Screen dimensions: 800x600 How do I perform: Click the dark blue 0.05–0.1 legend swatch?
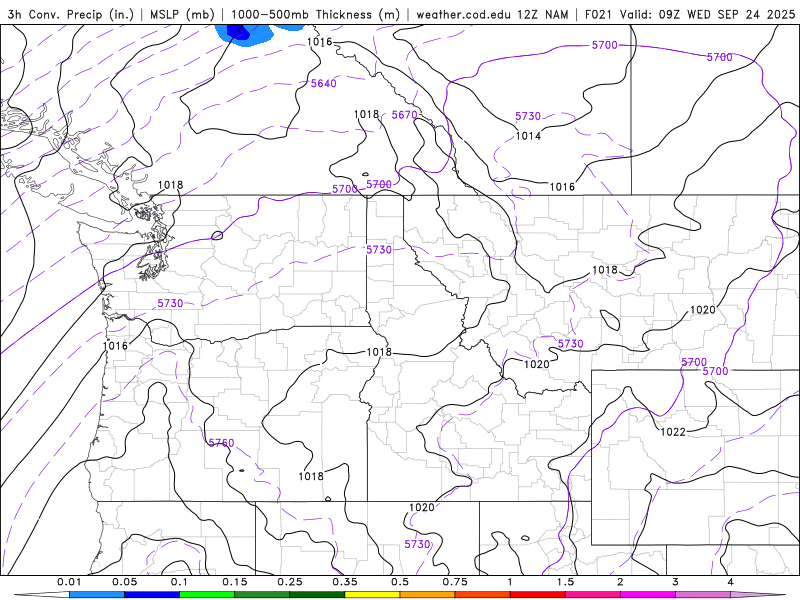[x=152, y=595]
